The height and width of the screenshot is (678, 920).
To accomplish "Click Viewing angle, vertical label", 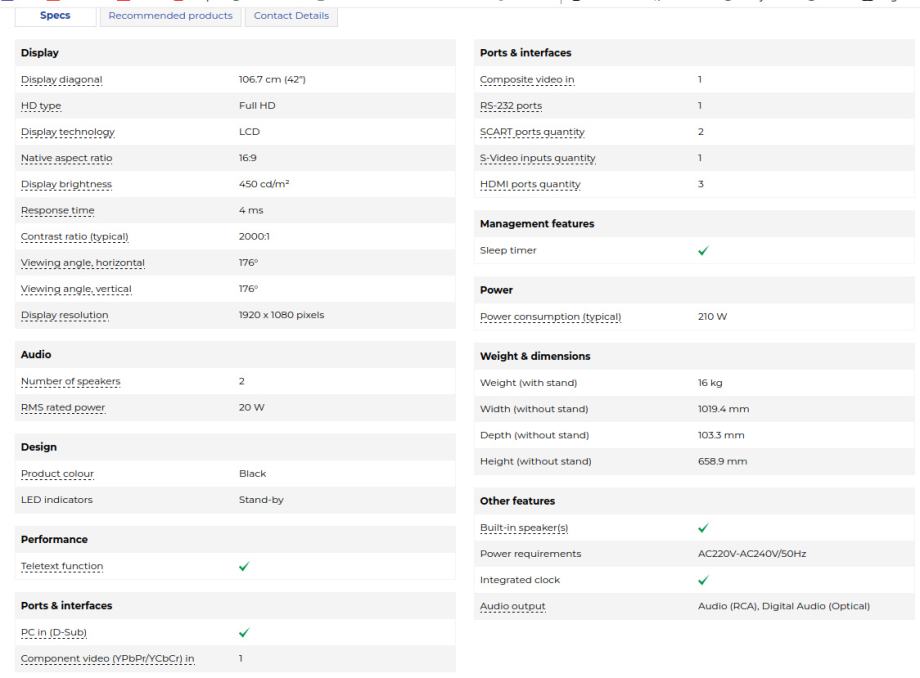I will (x=76, y=289).
